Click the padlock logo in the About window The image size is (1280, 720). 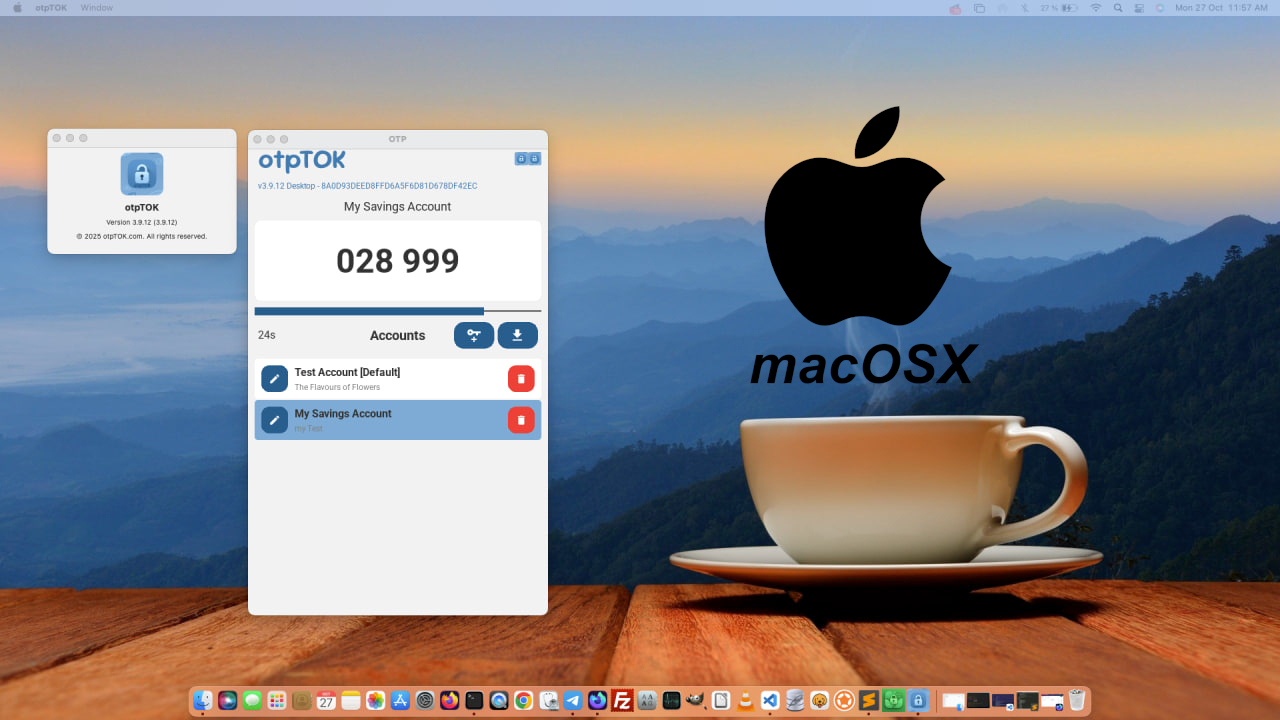tap(141, 175)
